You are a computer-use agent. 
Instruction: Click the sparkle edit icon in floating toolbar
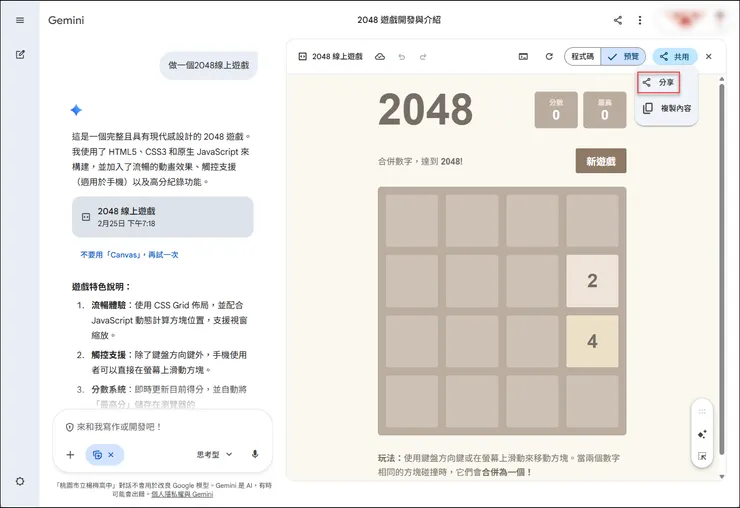click(x=702, y=434)
